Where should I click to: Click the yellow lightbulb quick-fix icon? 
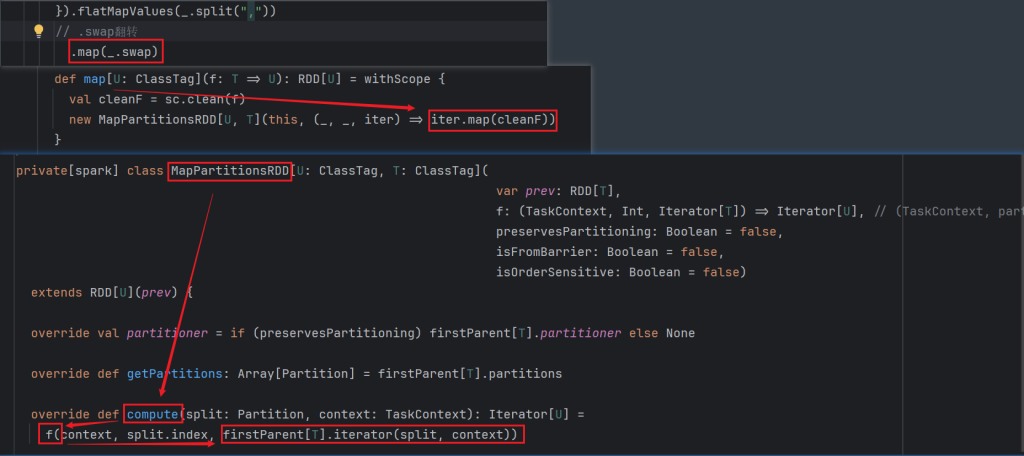(x=39, y=31)
